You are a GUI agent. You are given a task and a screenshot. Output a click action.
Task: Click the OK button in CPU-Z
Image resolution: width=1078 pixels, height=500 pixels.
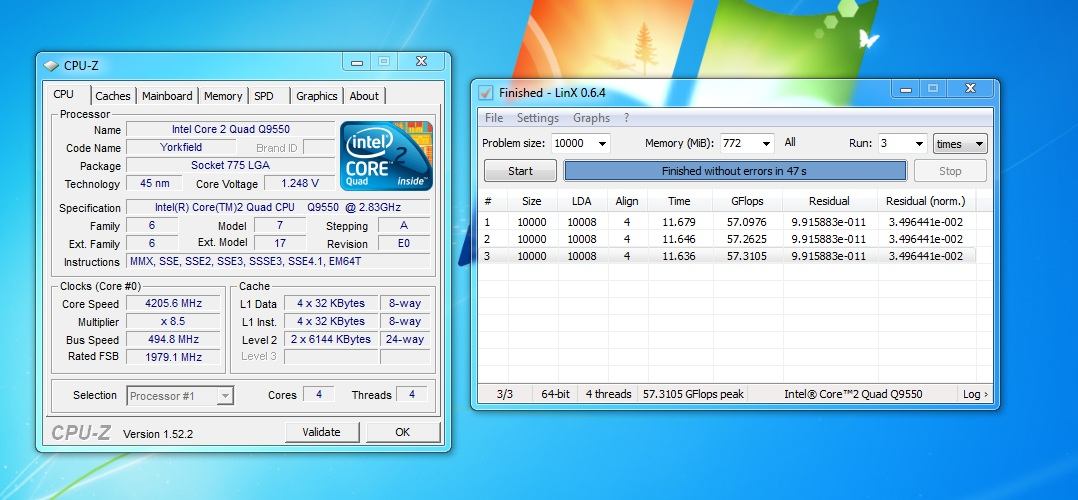click(x=402, y=432)
